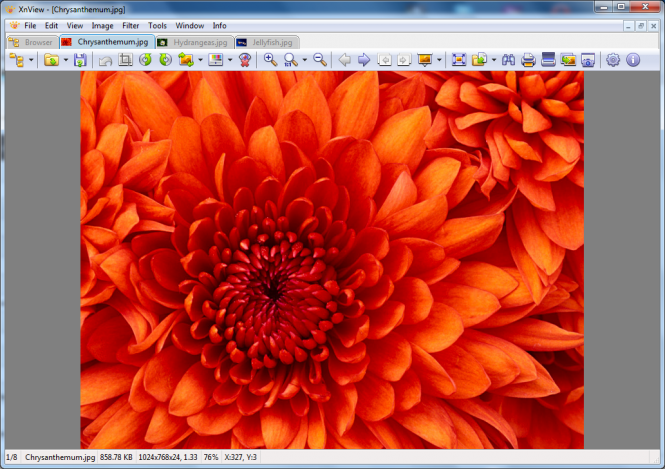665x469 pixels.
Task: Open settings gear icon in toolbar
Action: click(x=613, y=60)
